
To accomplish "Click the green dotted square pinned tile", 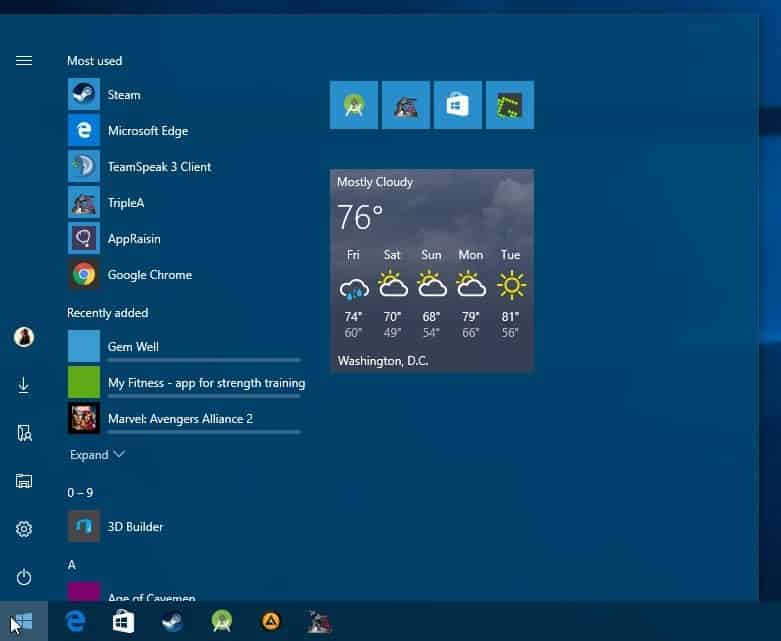I will 510,105.
